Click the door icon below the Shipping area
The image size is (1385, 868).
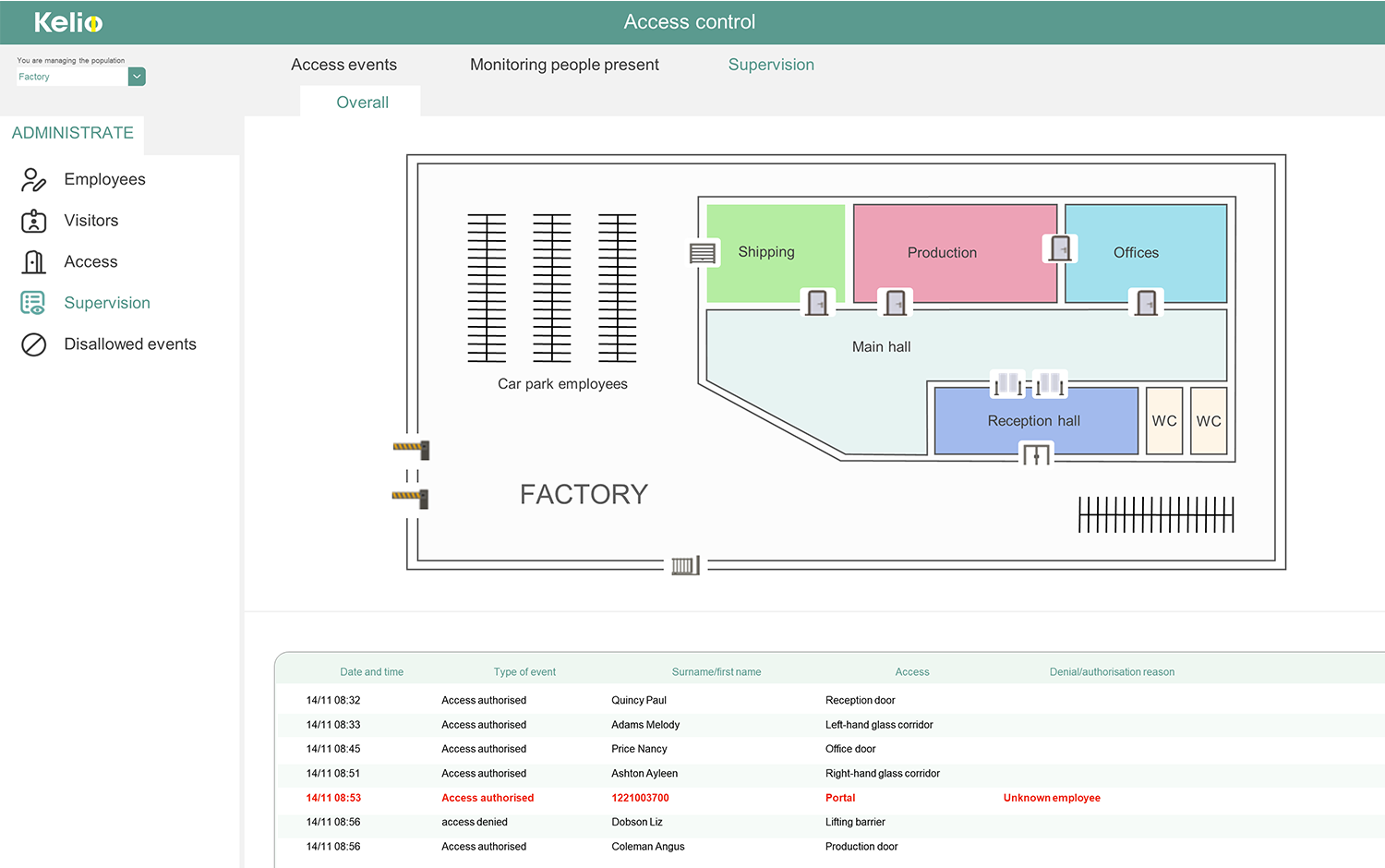[816, 302]
